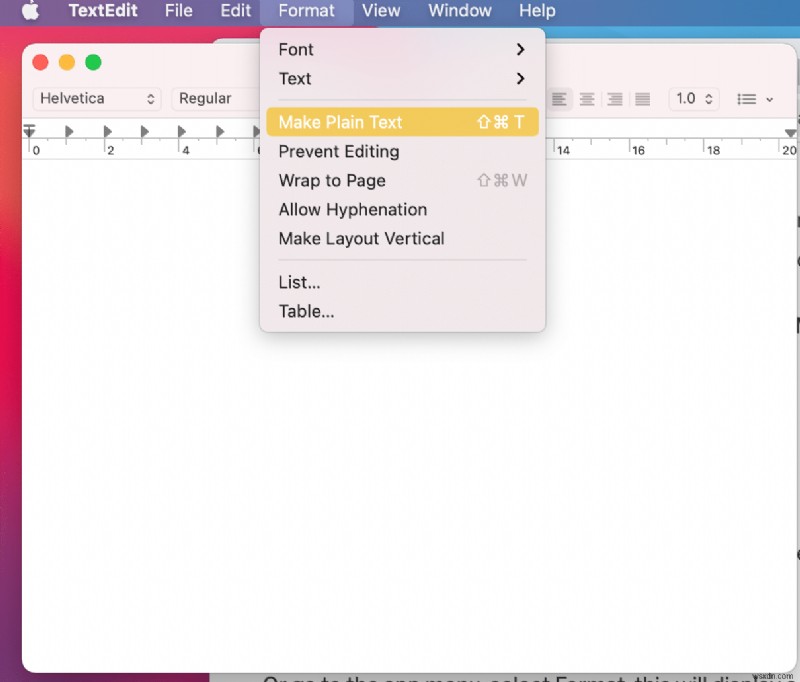This screenshot has width=800, height=682.
Task: Click the line spacing stepper arrows
Action: (710, 99)
